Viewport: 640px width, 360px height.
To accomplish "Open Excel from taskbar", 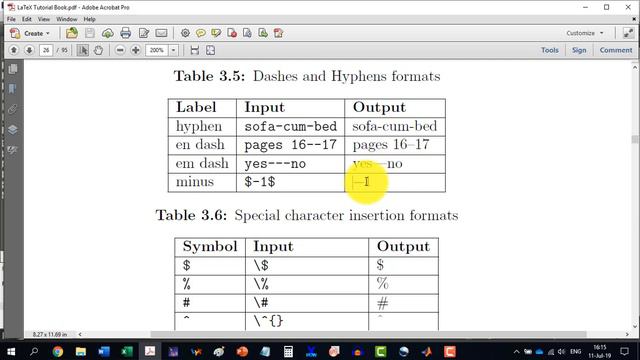I will [x=127, y=351].
